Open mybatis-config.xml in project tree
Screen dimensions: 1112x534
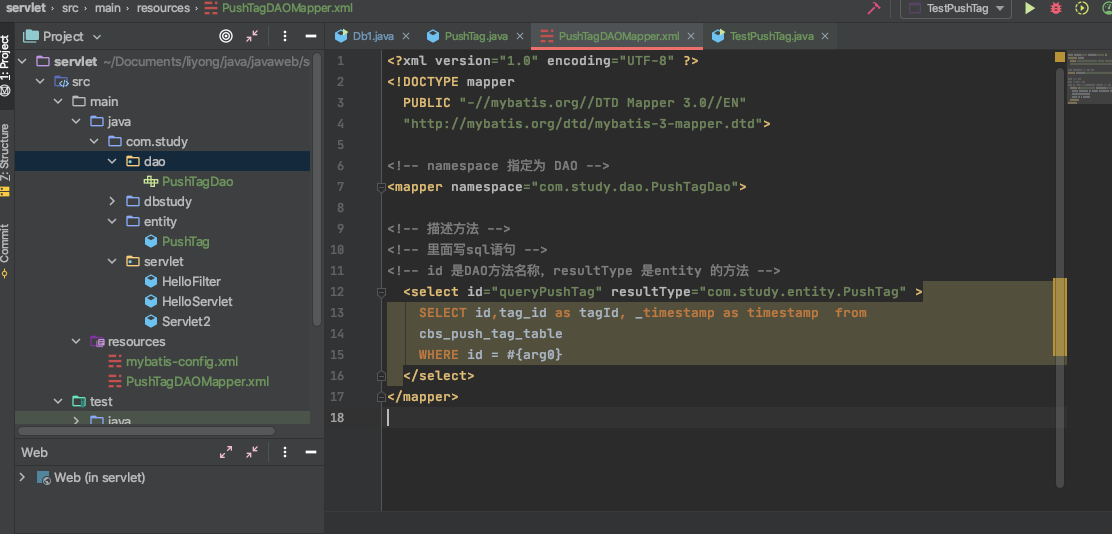(x=182, y=362)
